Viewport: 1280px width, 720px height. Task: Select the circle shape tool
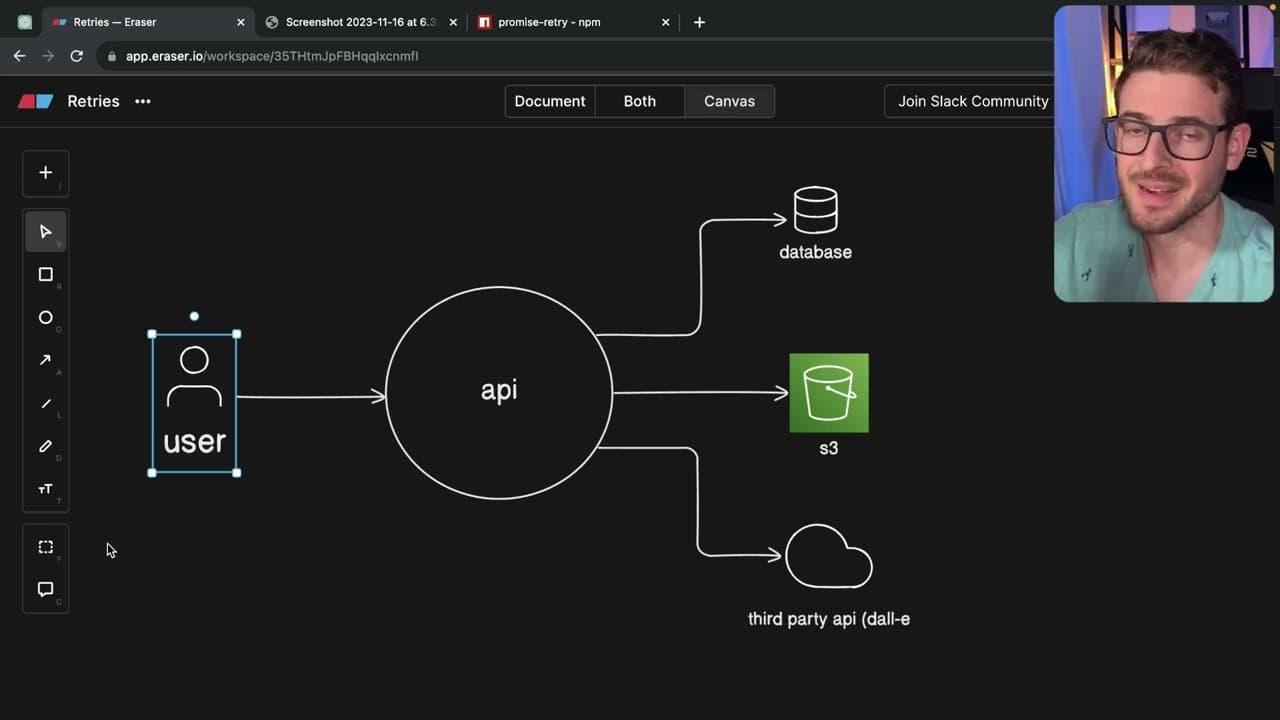[45, 318]
